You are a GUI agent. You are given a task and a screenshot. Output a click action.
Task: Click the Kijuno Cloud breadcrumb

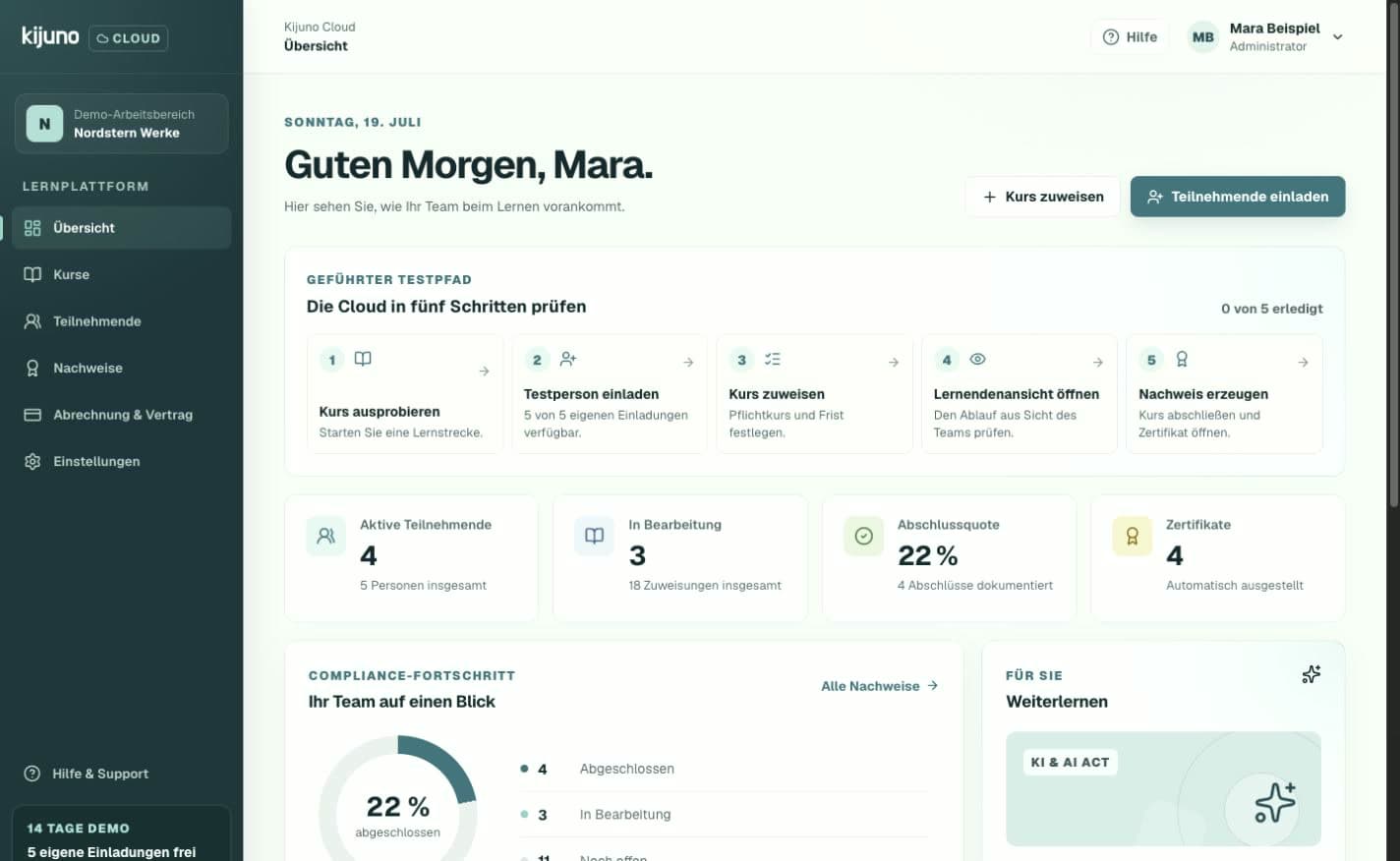coord(320,27)
